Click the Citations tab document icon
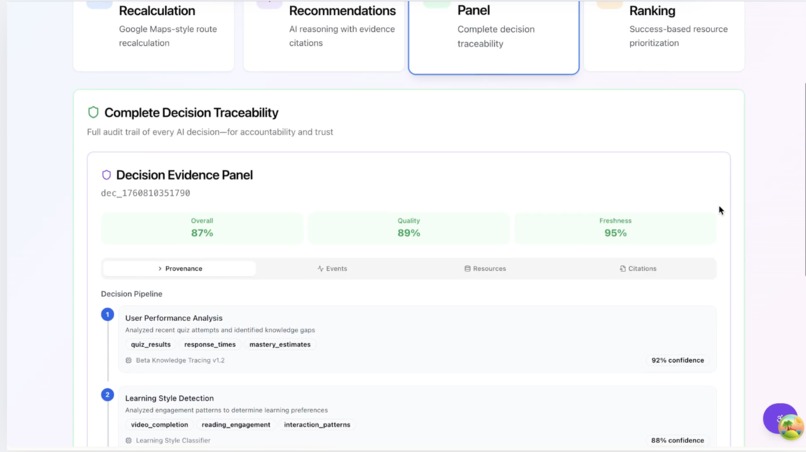Viewport: 806px width, 452px height. 622,268
